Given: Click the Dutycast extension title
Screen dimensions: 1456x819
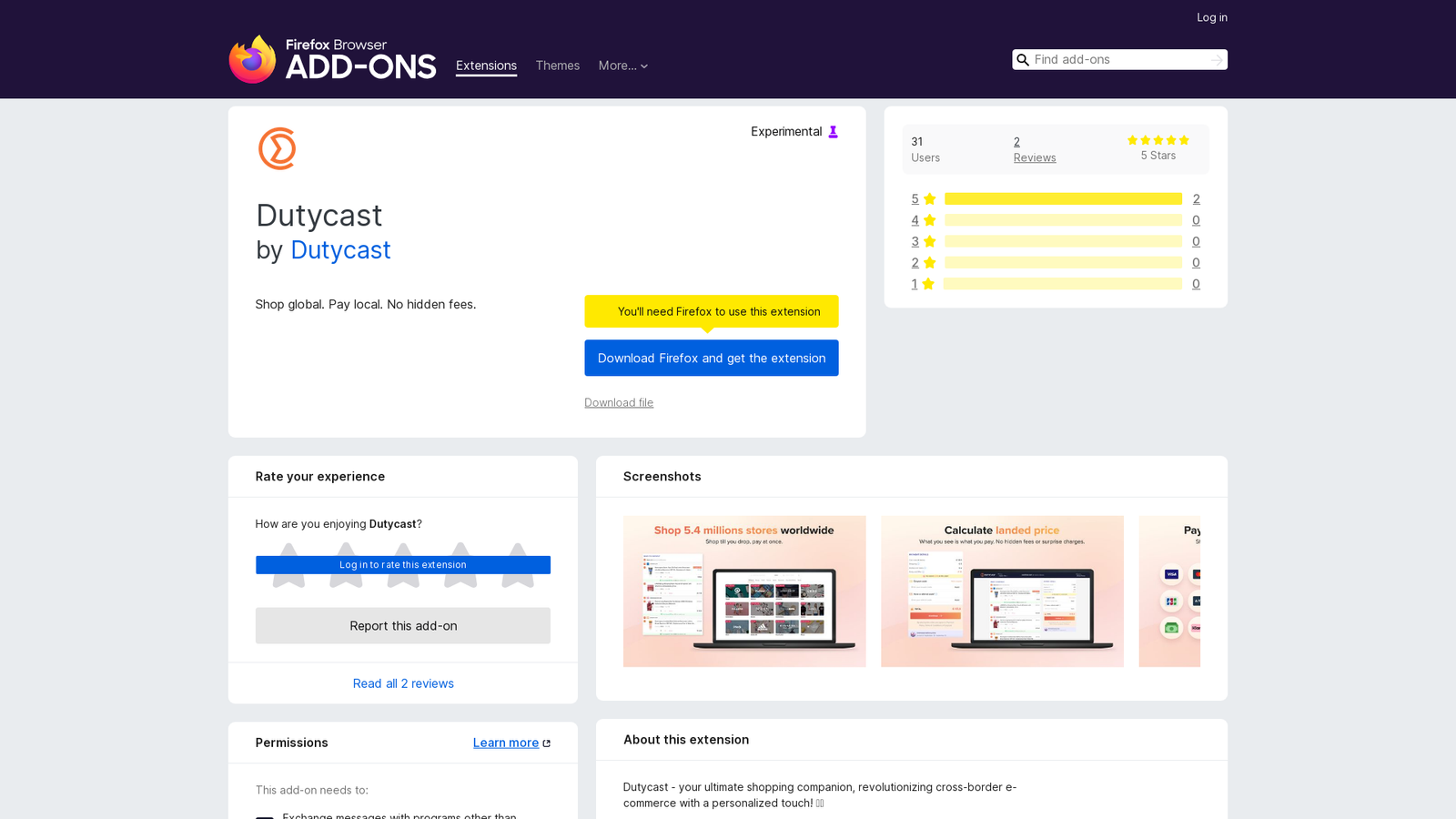Looking at the screenshot, I should pos(319,216).
